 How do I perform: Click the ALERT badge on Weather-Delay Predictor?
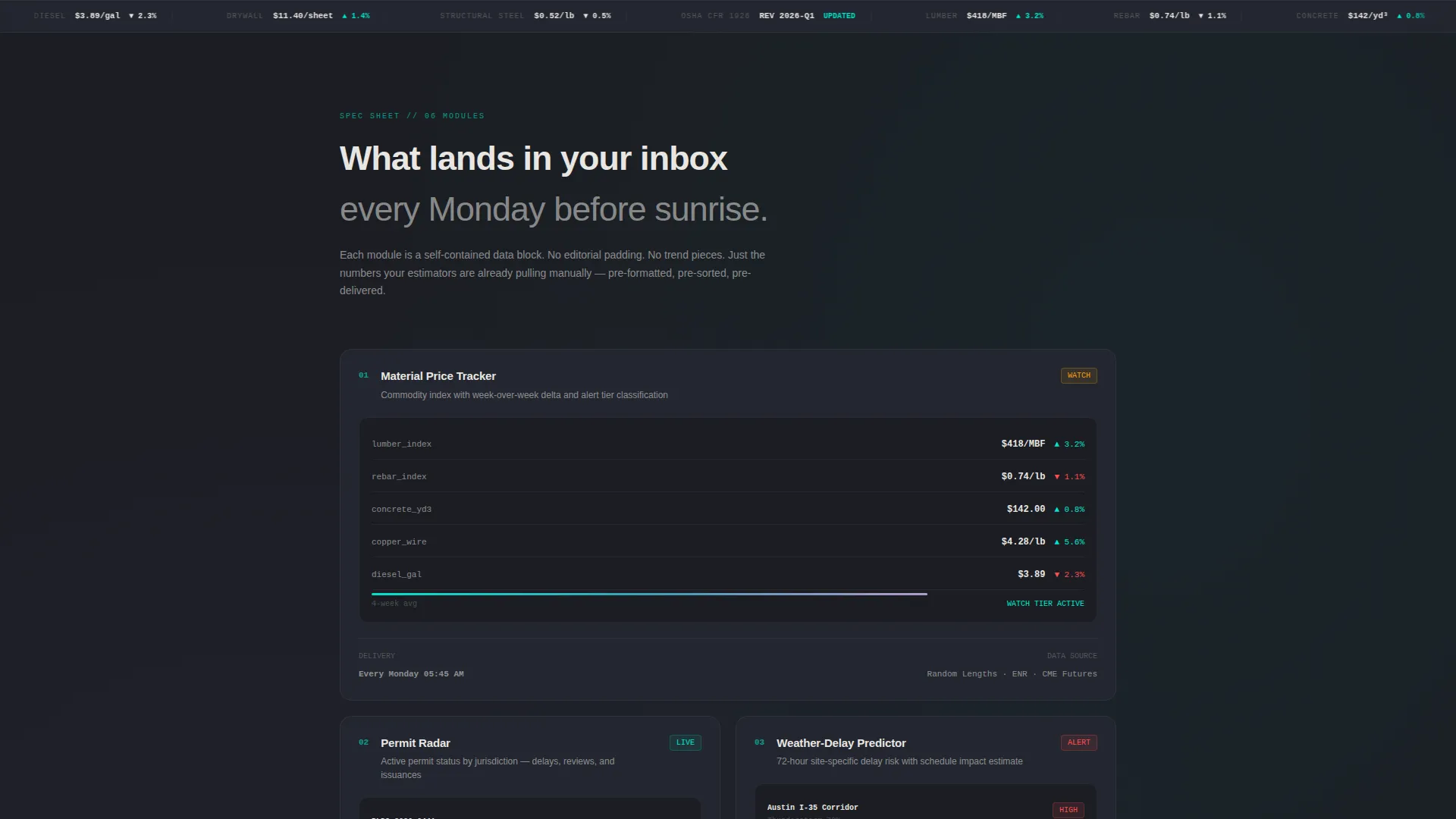pos(1078,742)
